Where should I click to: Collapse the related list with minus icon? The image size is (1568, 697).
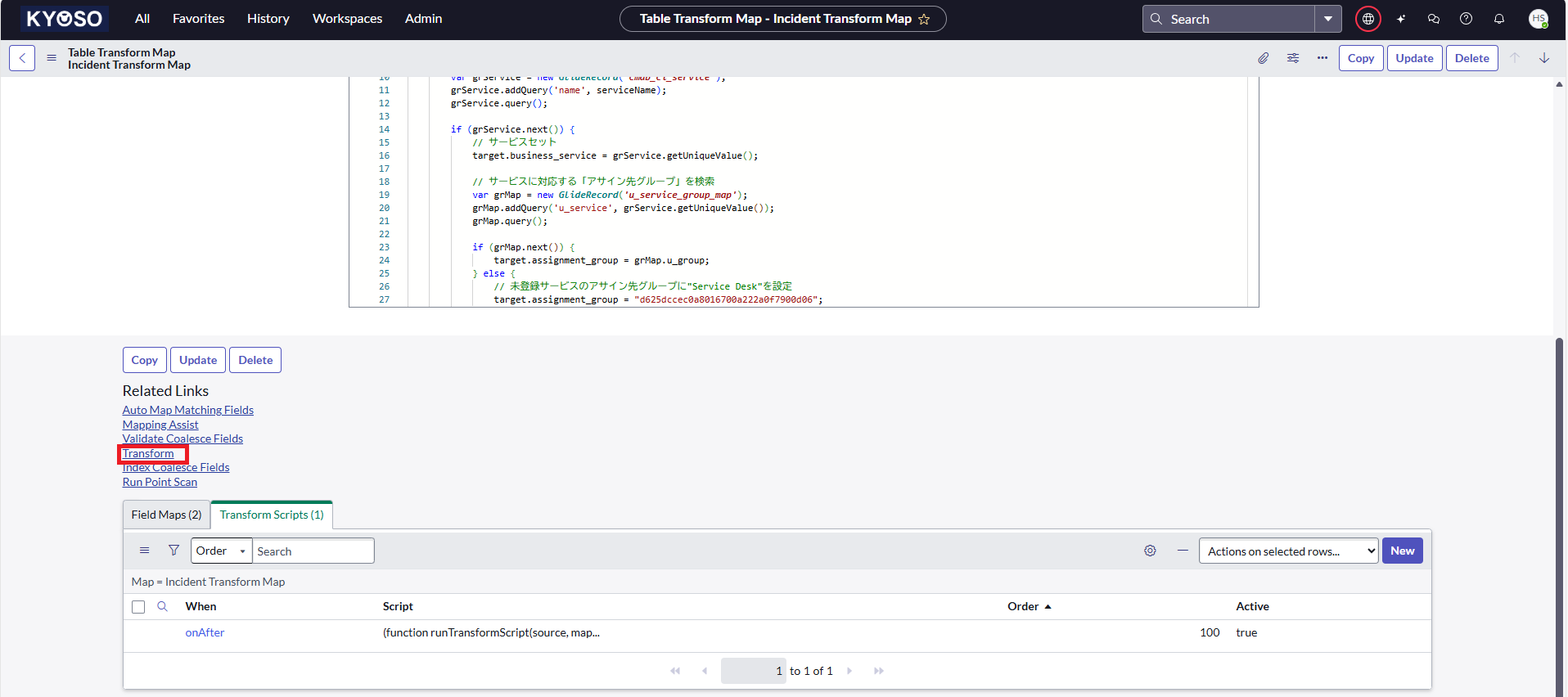[1183, 551]
